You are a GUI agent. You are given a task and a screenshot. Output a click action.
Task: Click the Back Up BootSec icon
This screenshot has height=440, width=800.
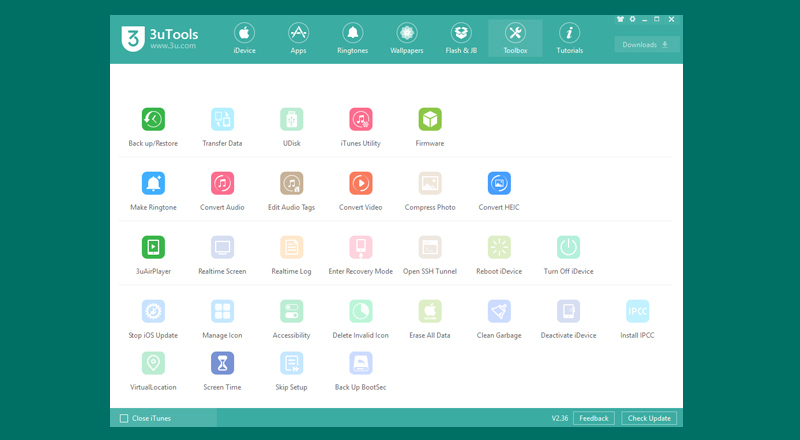point(360,364)
